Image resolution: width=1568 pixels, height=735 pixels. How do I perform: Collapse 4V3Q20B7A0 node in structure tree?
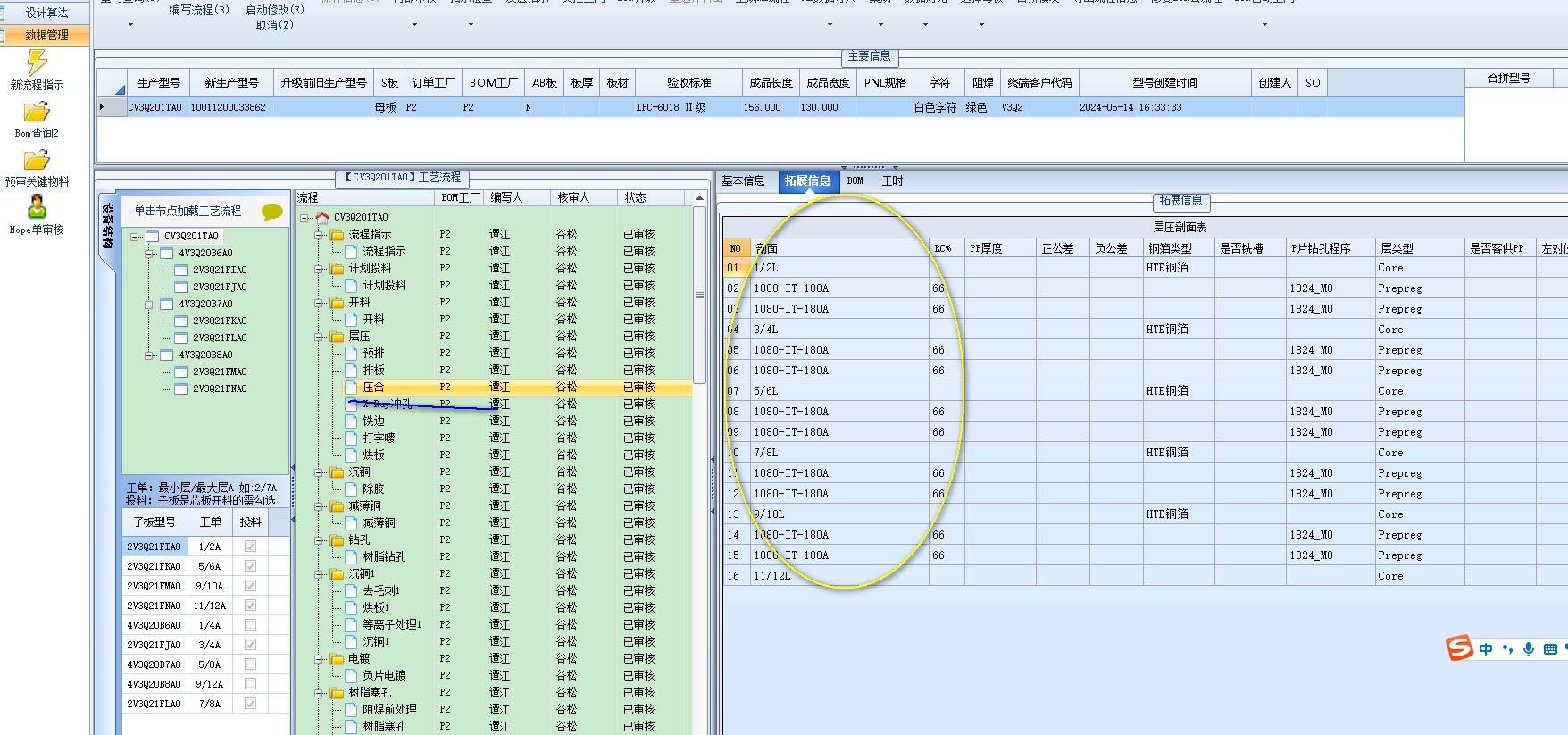149,305
